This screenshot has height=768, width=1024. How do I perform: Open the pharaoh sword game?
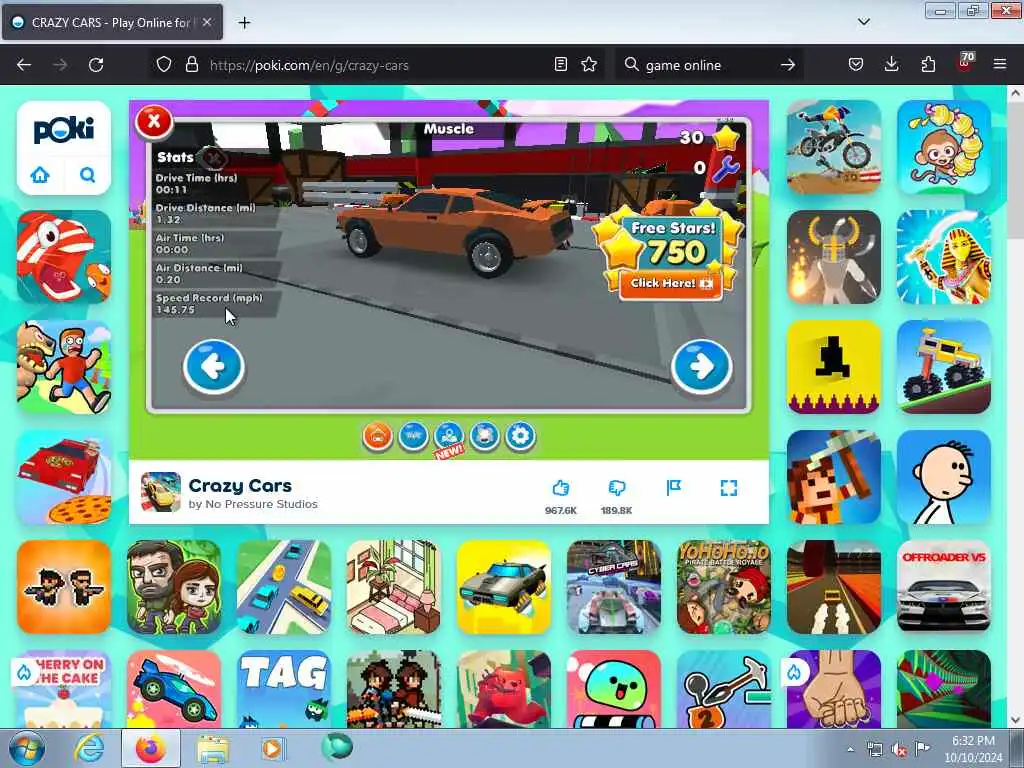pyautogui.click(x=944, y=257)
